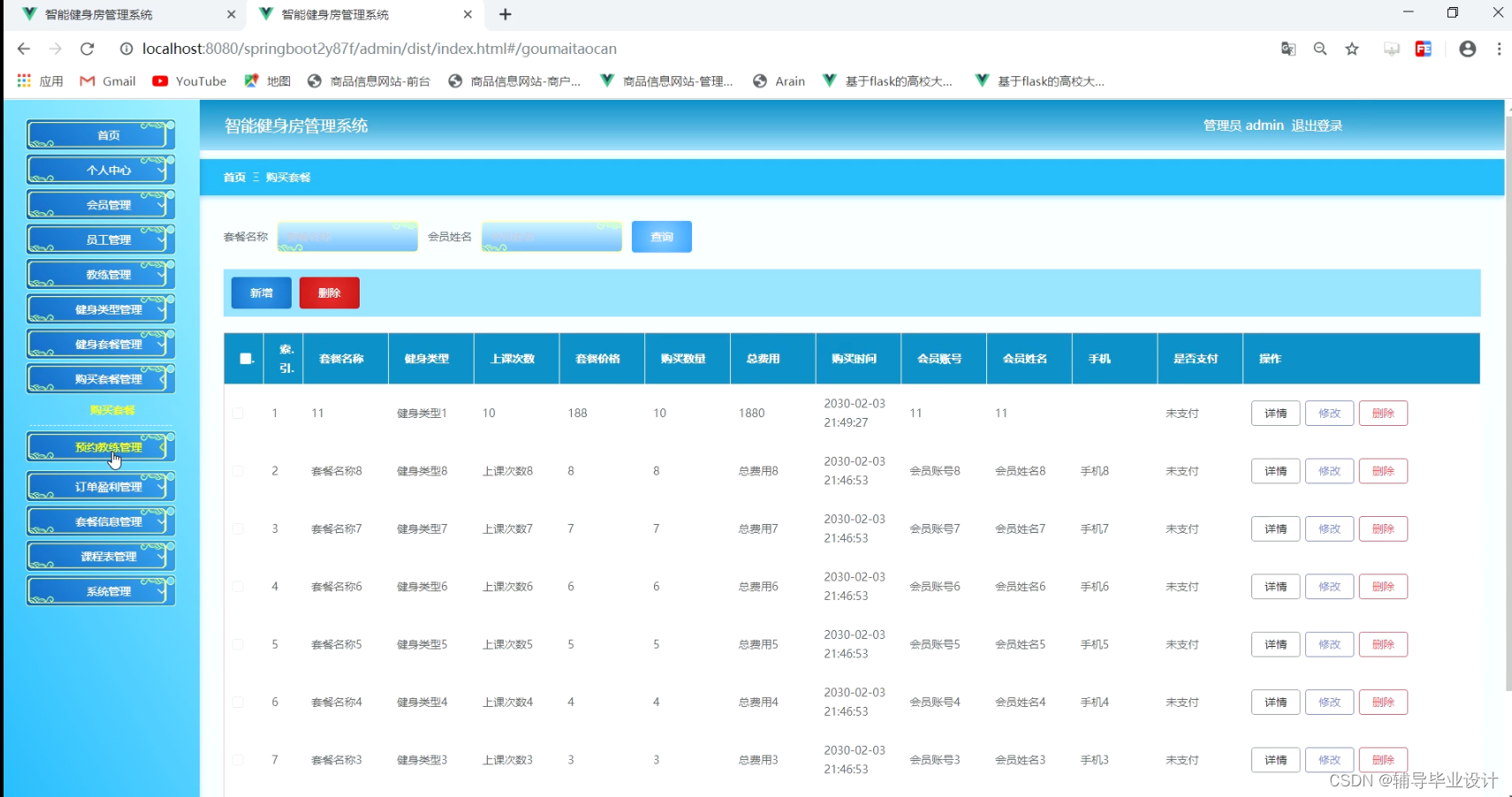
Task: Open a new browser tab with plus icon
Action: tap(505, 14)
